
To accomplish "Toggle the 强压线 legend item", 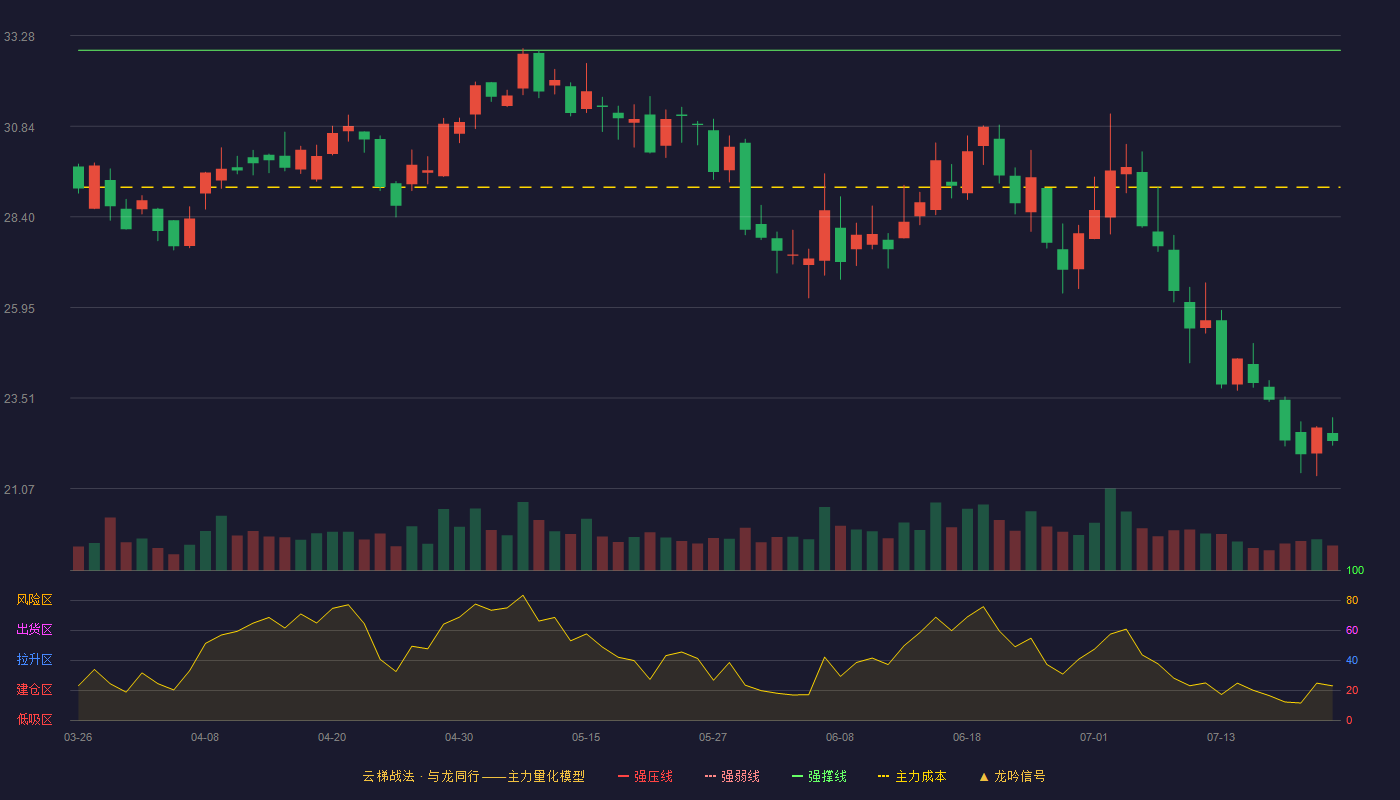I will click(645, 776).
